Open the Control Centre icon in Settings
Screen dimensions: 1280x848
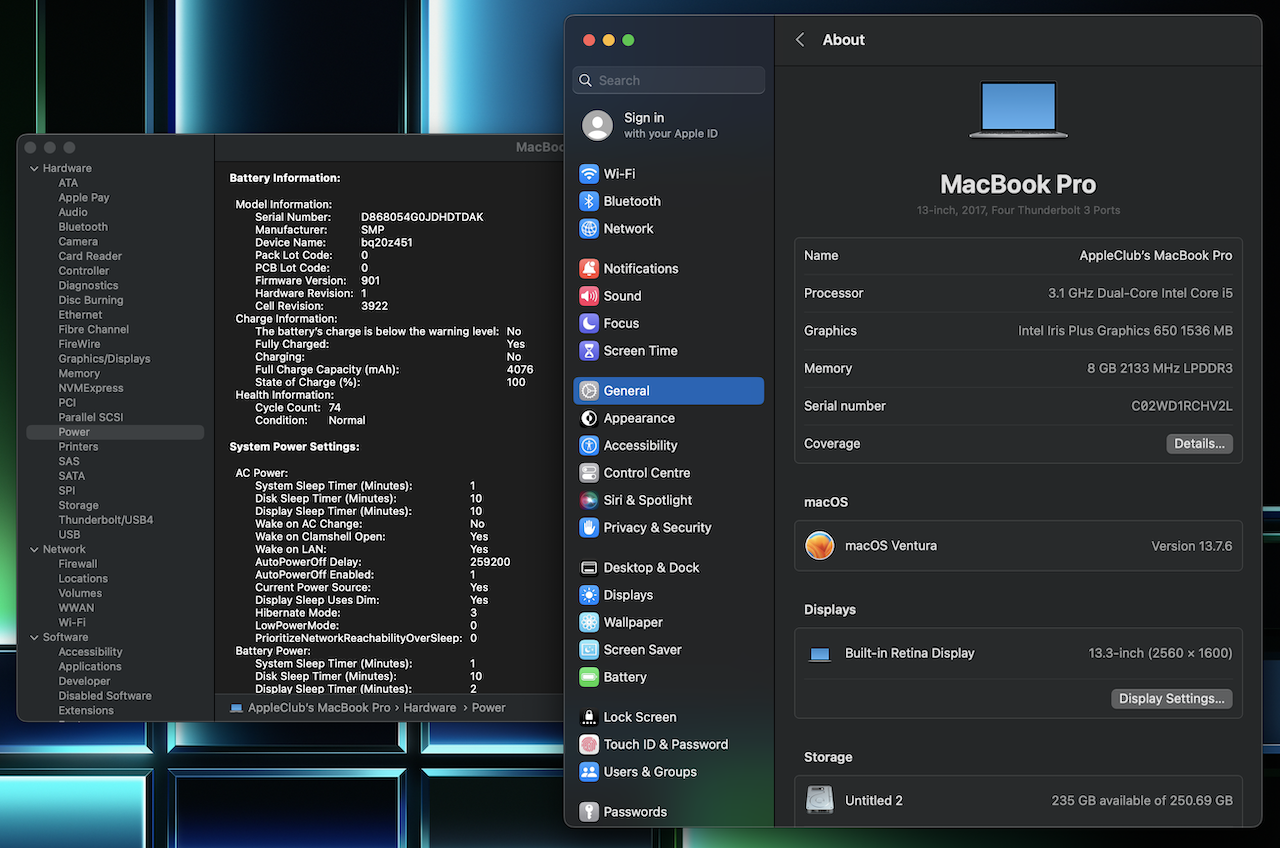[589, 473]
